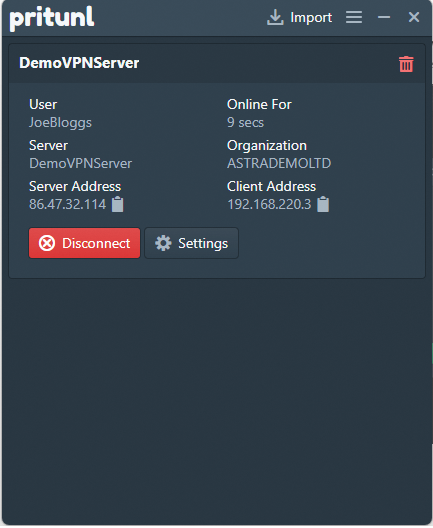
Task: Click the pritunl logo
Action: pyautogui.click(x=52, y=19)
